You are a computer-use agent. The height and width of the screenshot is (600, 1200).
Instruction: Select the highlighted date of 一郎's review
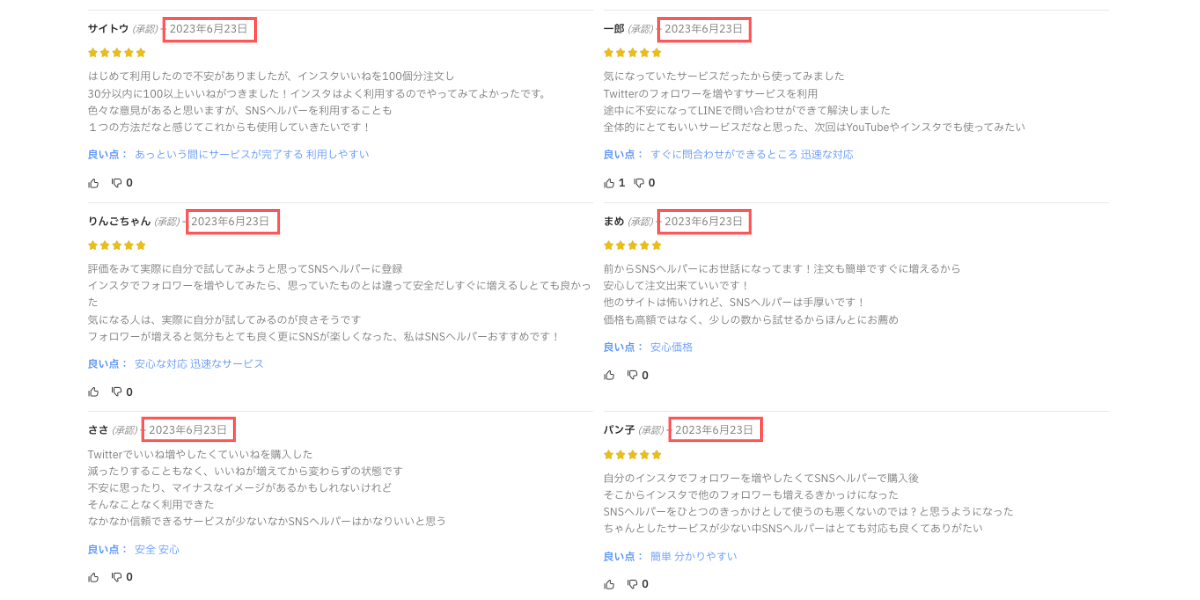[x=704, y=29]
